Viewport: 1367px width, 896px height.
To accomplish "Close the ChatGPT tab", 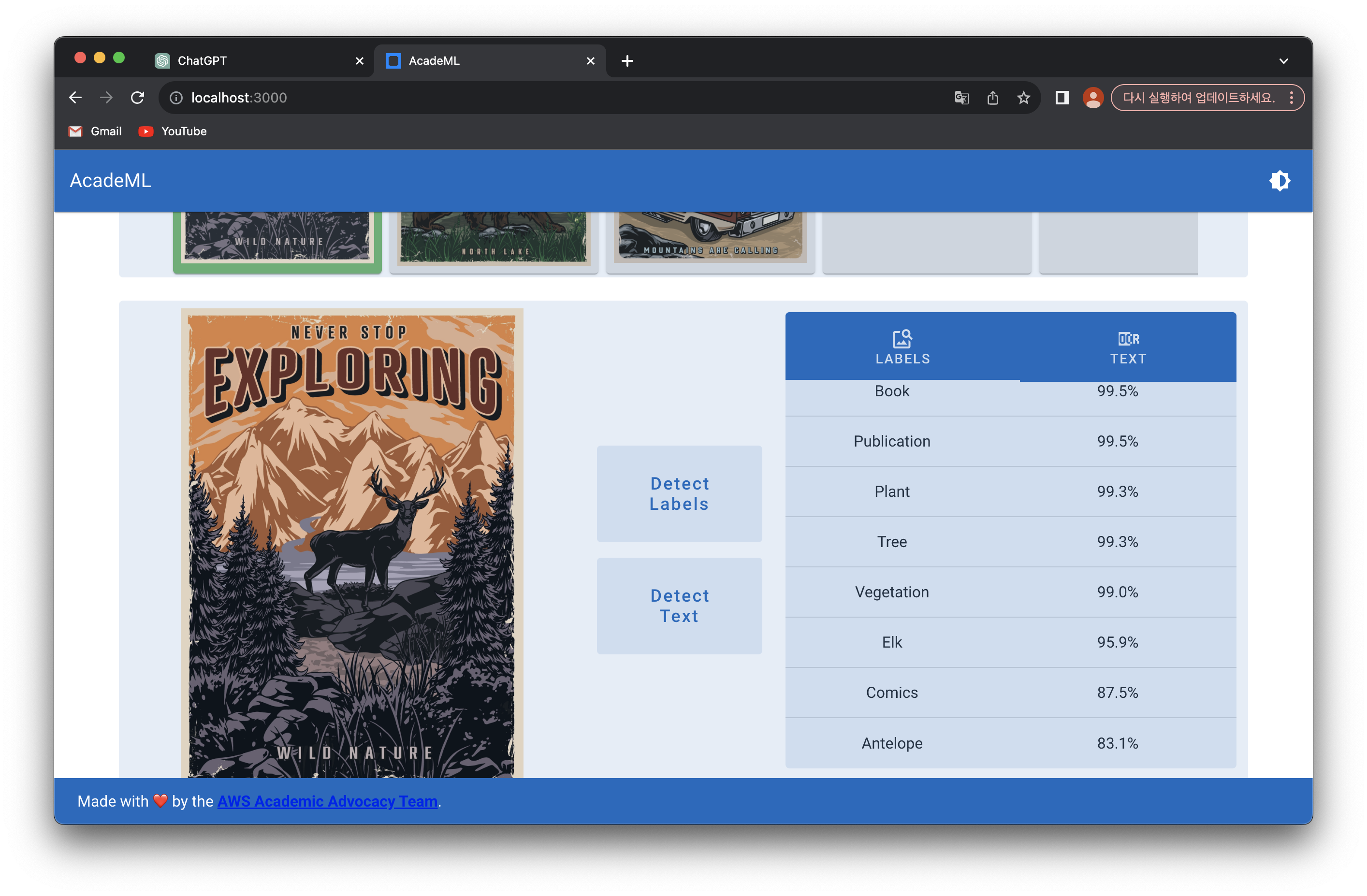I will pos(359,60).
